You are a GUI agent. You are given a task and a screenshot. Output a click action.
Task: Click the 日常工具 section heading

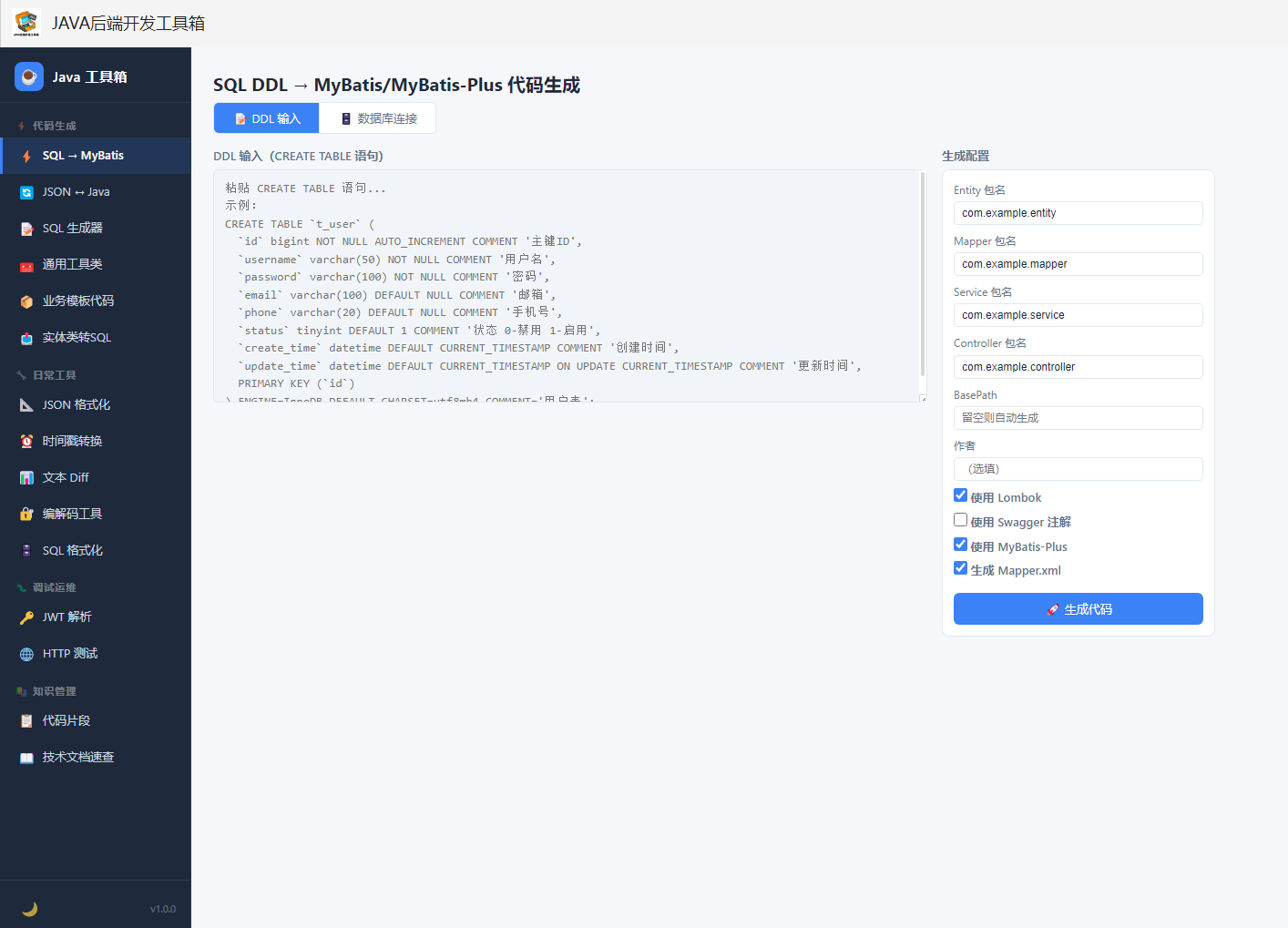click(x=55, y=375)
